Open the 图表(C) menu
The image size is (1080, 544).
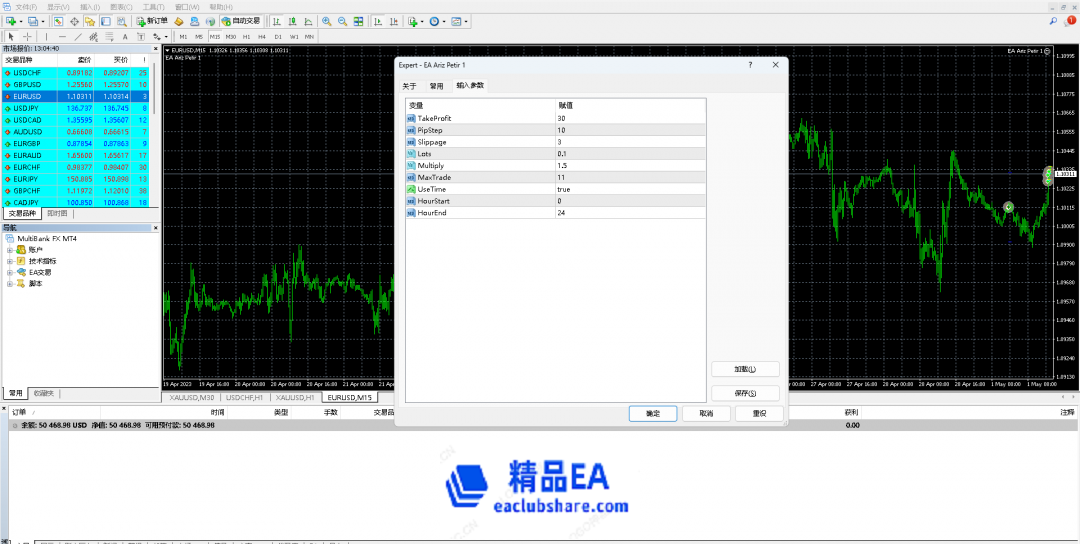[x=121, y=6]
